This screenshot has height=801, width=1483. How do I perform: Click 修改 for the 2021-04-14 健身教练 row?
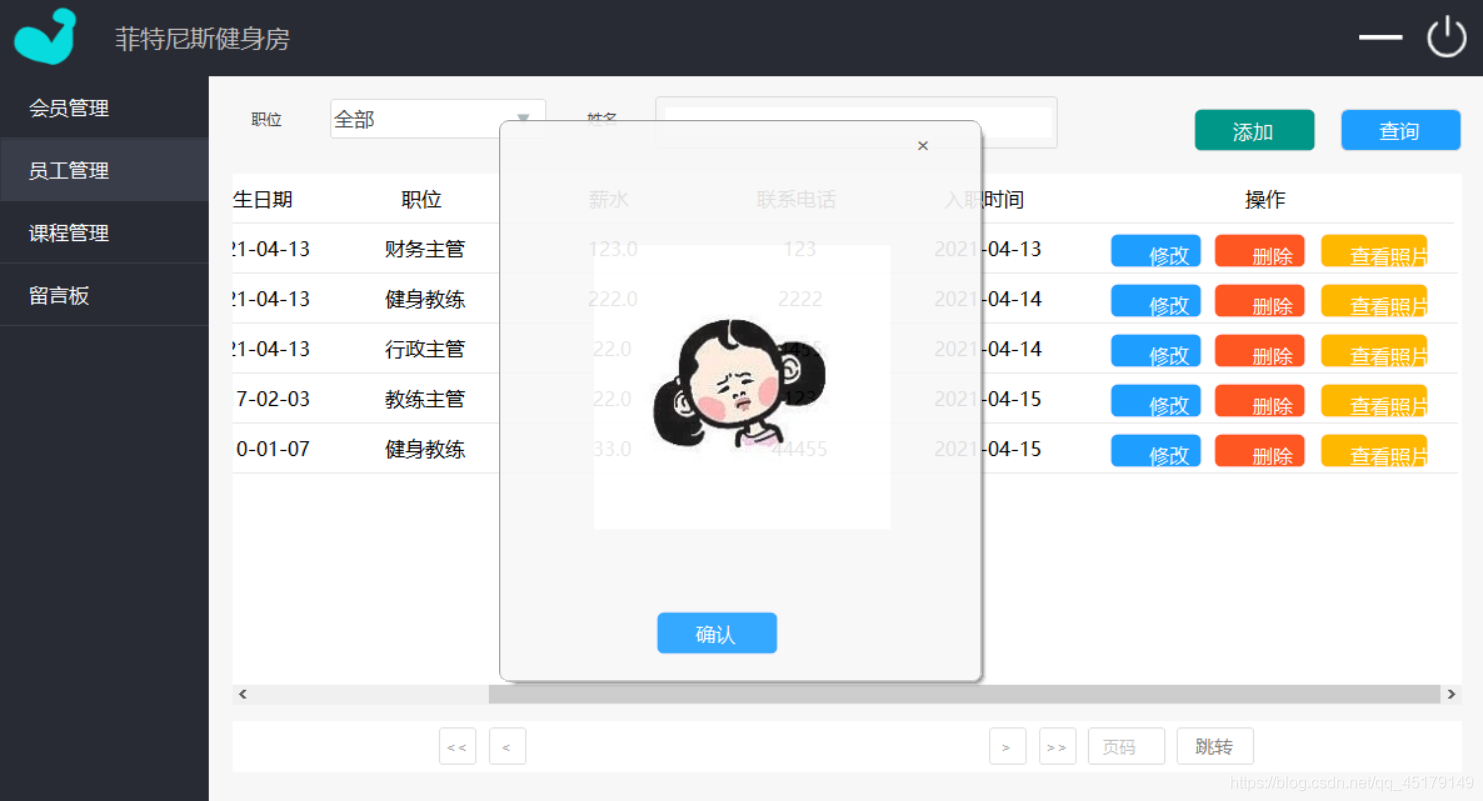tap(1156, 301)
